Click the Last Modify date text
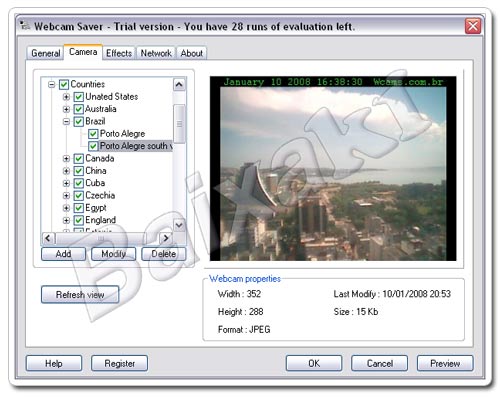Screen dimensions: 500x397 [392, 294]
